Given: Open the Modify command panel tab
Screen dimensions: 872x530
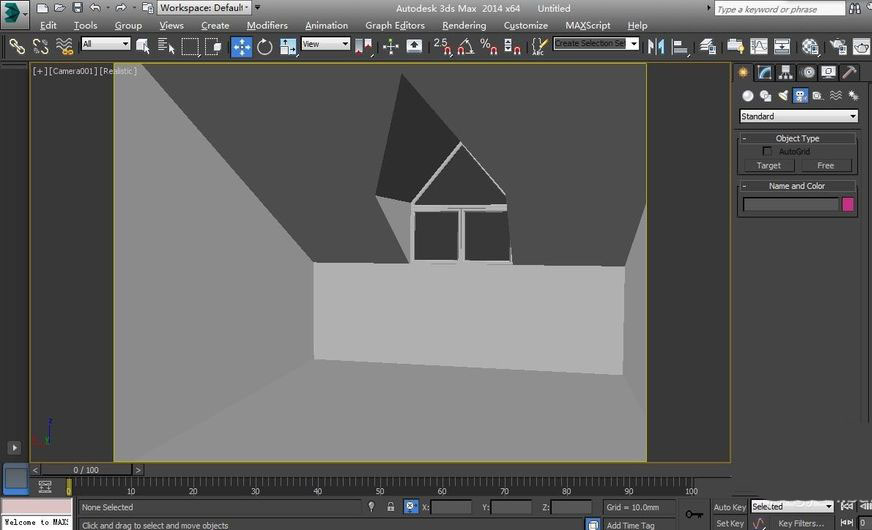Looking at the screenshot, I should 765,72.
